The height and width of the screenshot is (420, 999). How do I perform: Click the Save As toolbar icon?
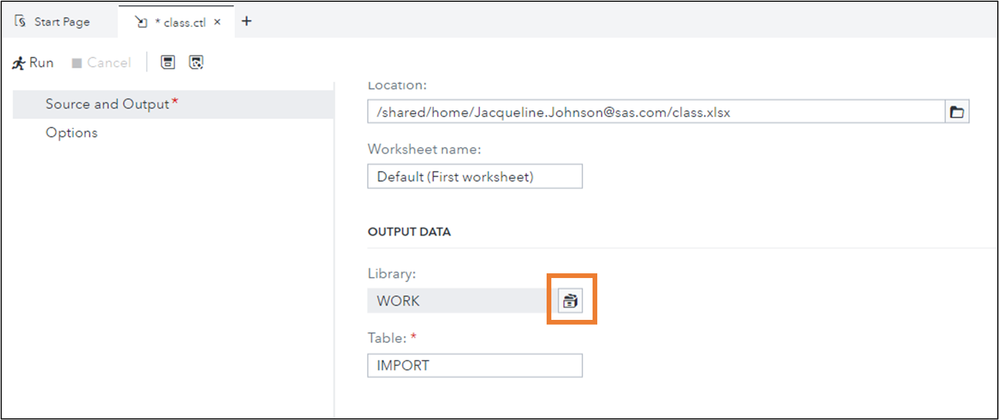coord(197,63)
